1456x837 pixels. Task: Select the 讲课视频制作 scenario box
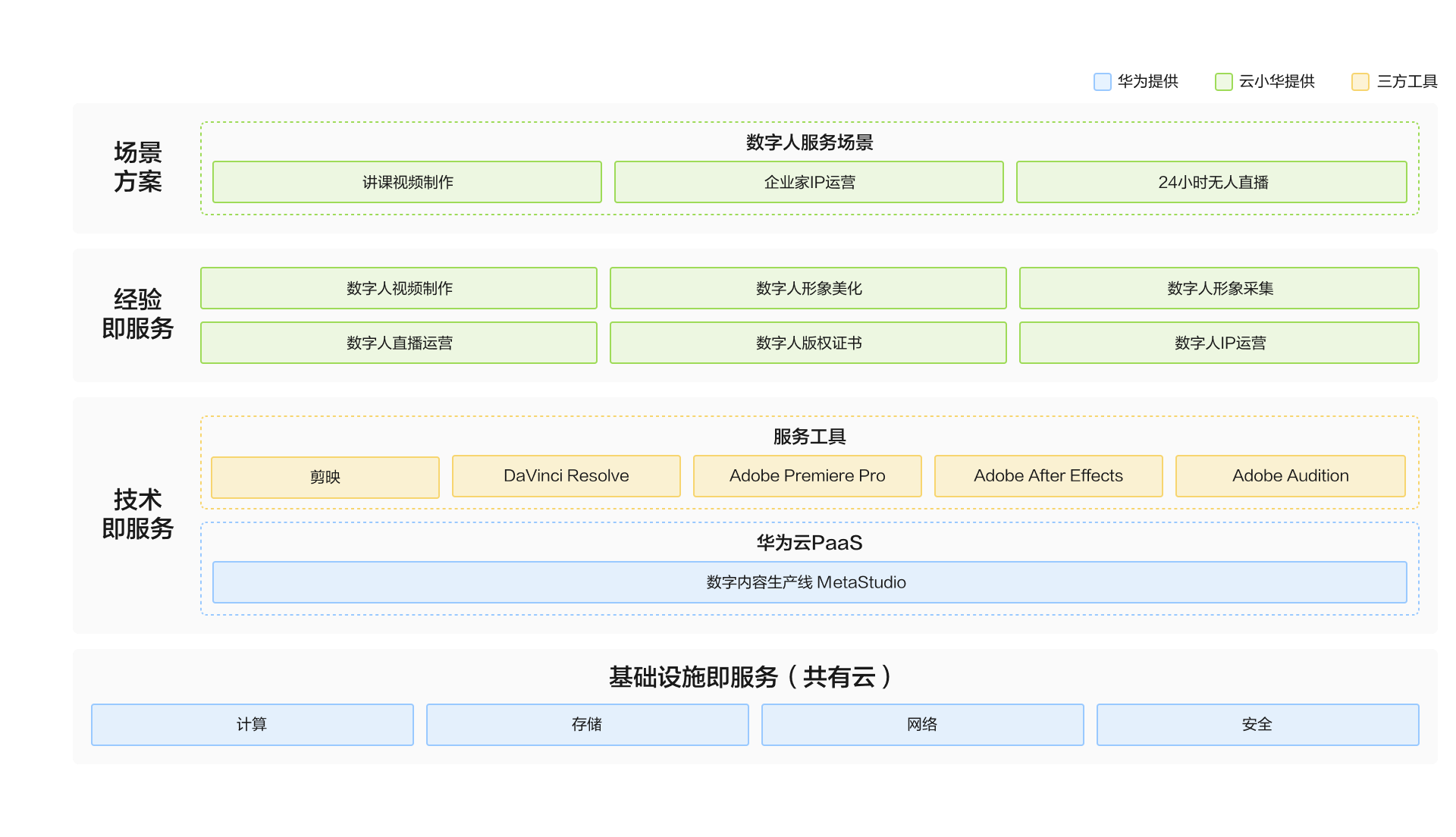407,182
